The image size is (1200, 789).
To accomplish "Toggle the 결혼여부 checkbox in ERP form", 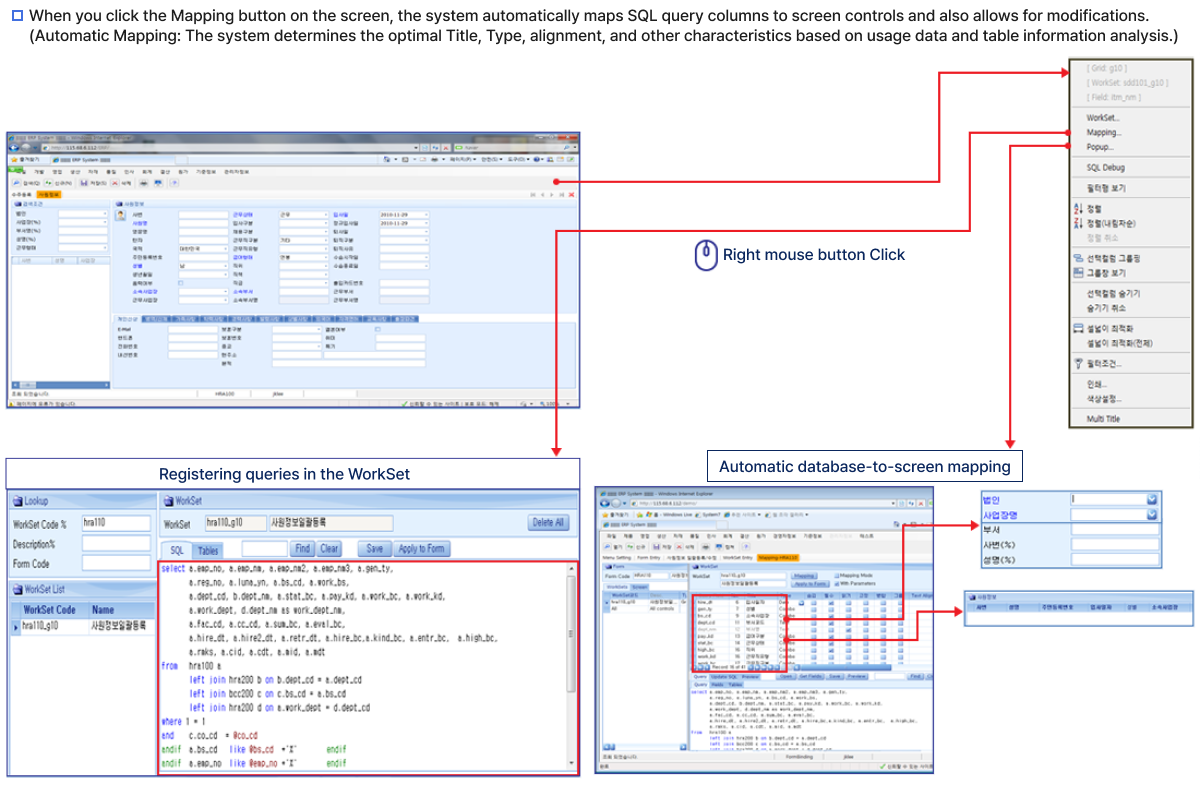I will pyautogui.click(x=378, y=329).
